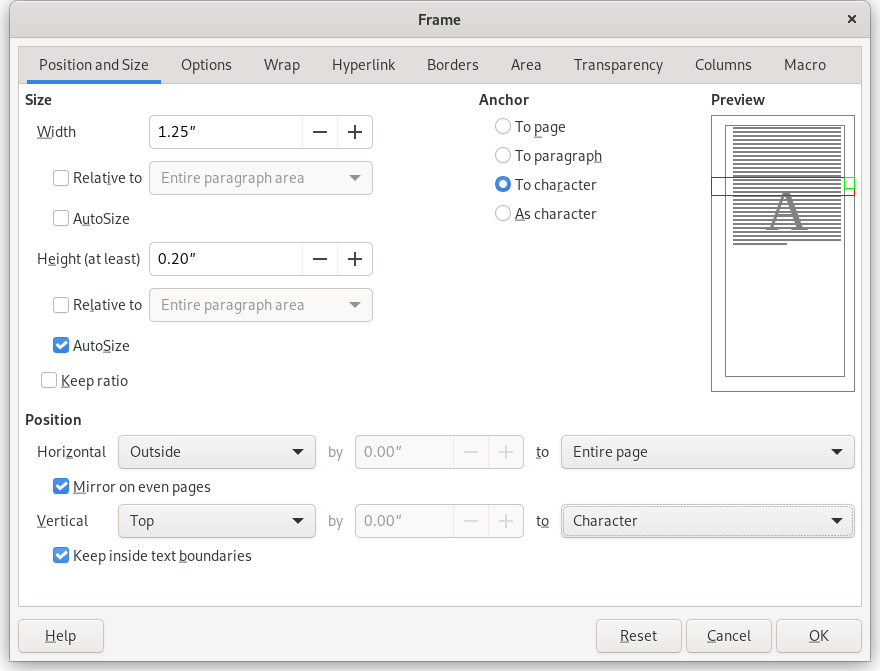This screenshot has width=880, height=671.
Task: Click the Reset button
Action: pyautogui.click(x=638, y=636)
